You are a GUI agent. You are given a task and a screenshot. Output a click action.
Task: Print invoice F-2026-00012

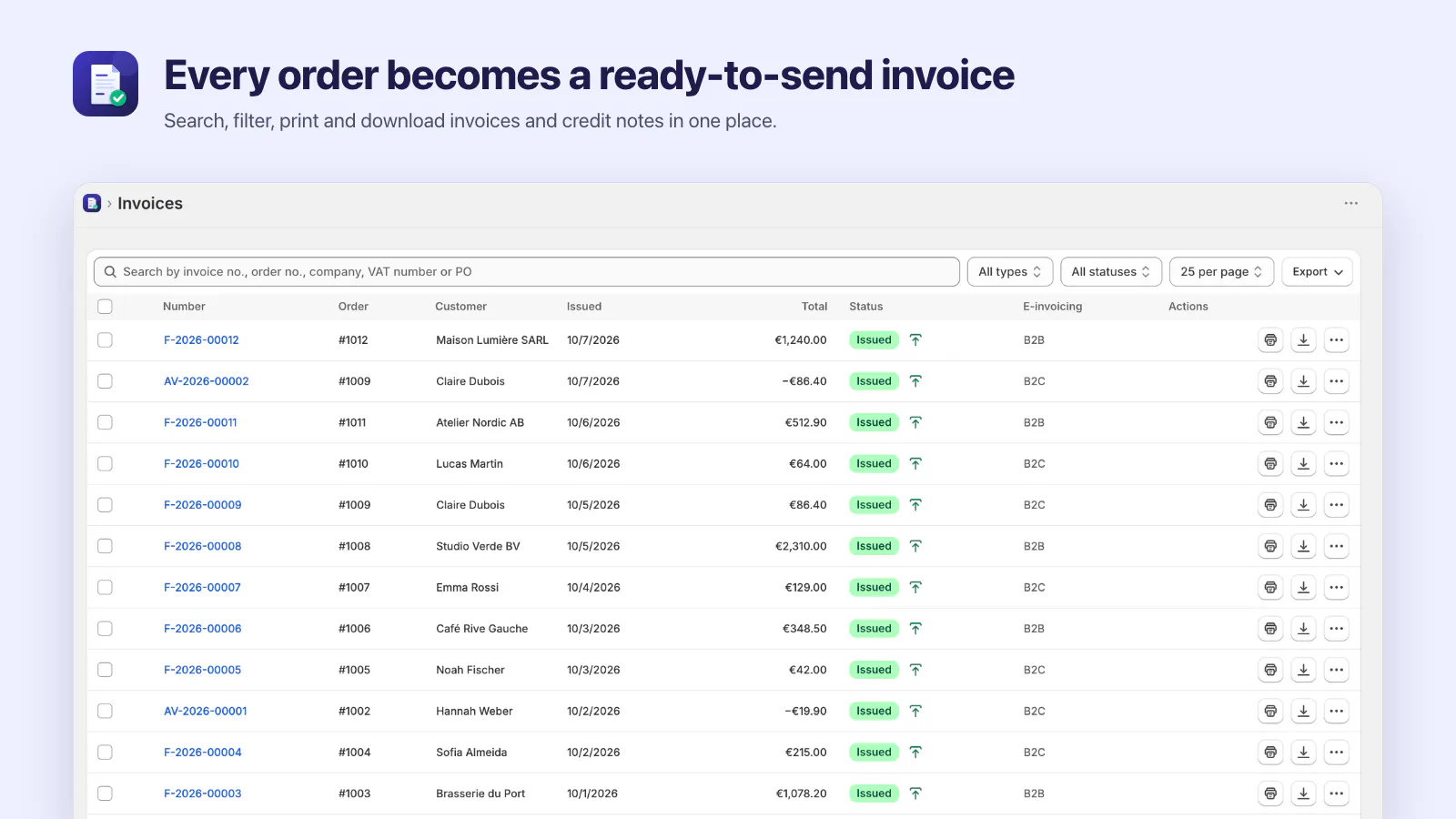click(x=1270, y=340)
